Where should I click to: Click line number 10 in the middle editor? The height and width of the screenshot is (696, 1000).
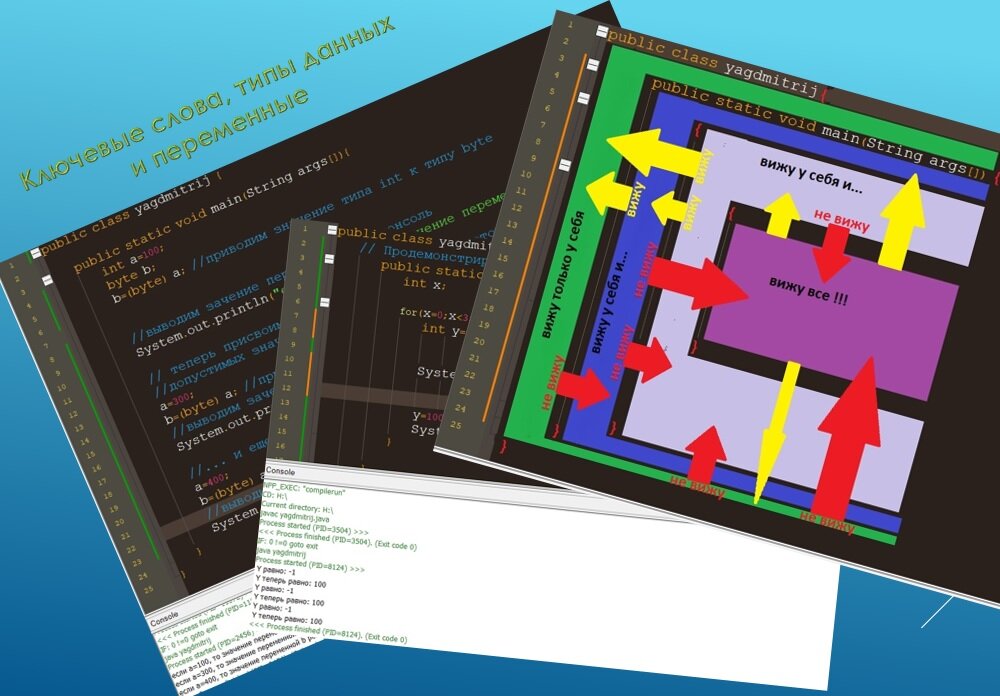tap(289, 359)
